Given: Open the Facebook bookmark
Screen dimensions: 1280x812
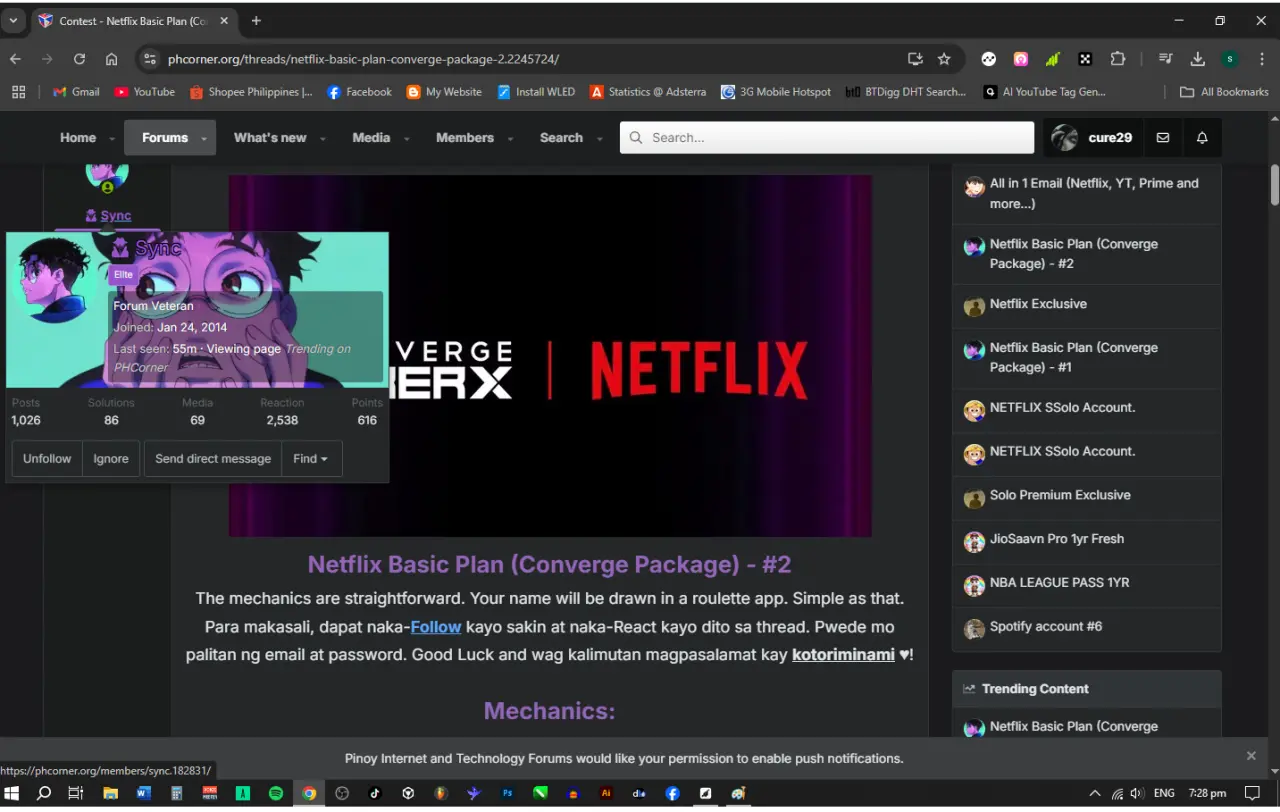Looking at the screenshot, I should point(359,92).
